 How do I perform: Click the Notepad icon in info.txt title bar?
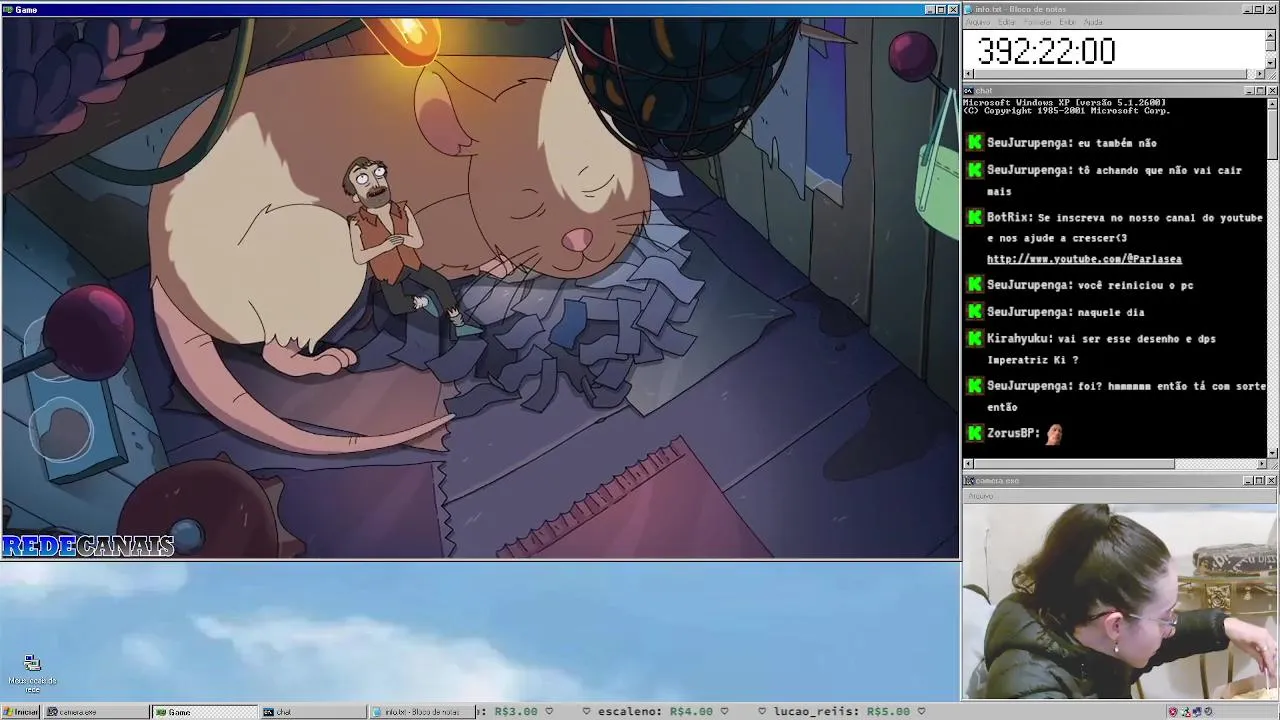[968, 9]
